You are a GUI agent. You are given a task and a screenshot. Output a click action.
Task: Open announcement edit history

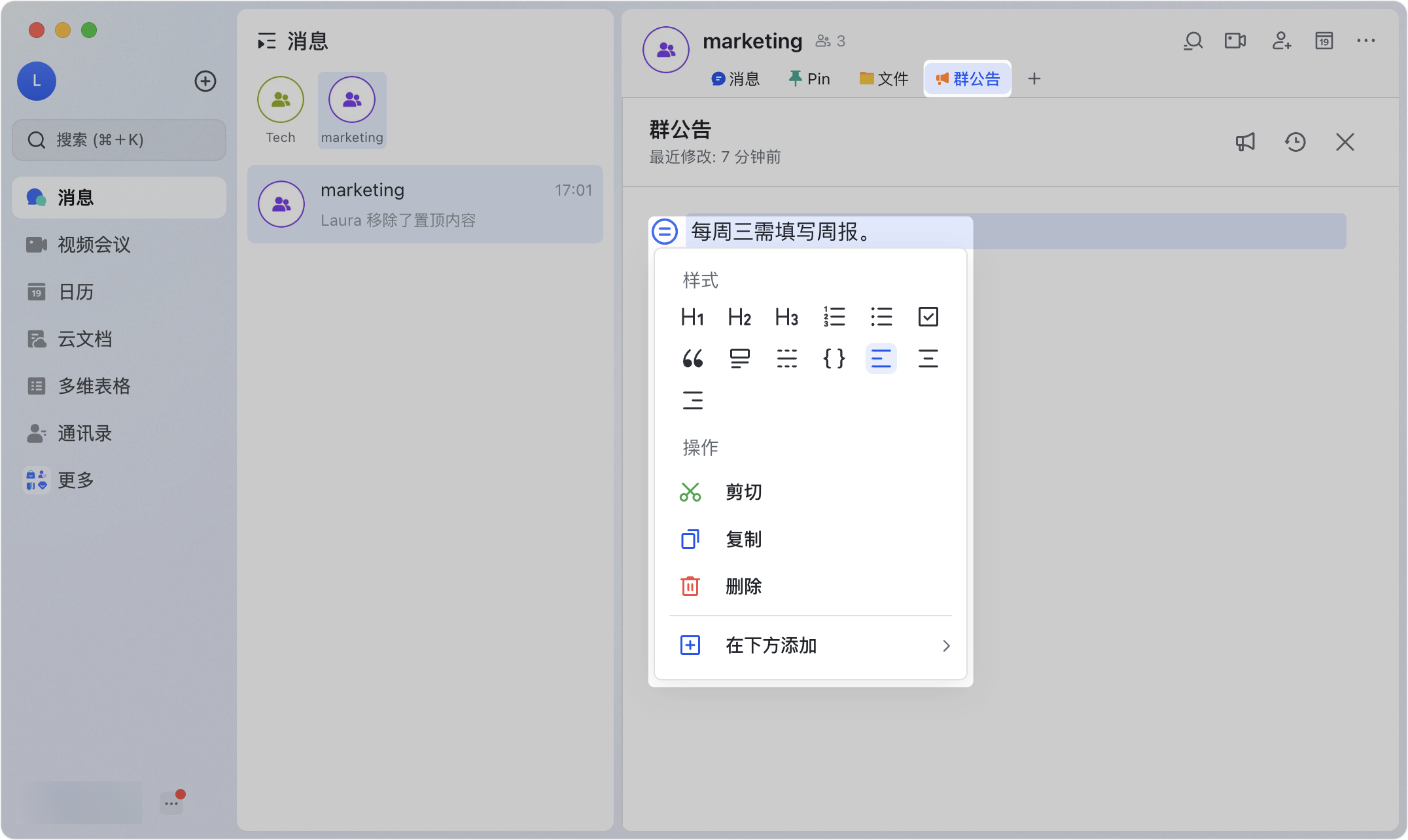1295,142
